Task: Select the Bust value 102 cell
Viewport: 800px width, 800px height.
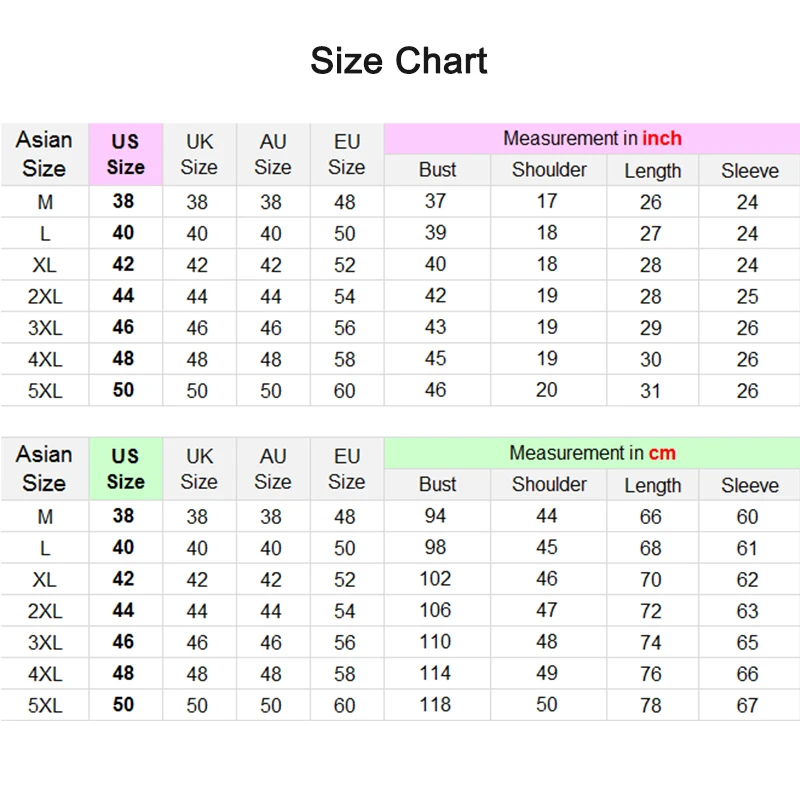Action: [x=437, y=579]
